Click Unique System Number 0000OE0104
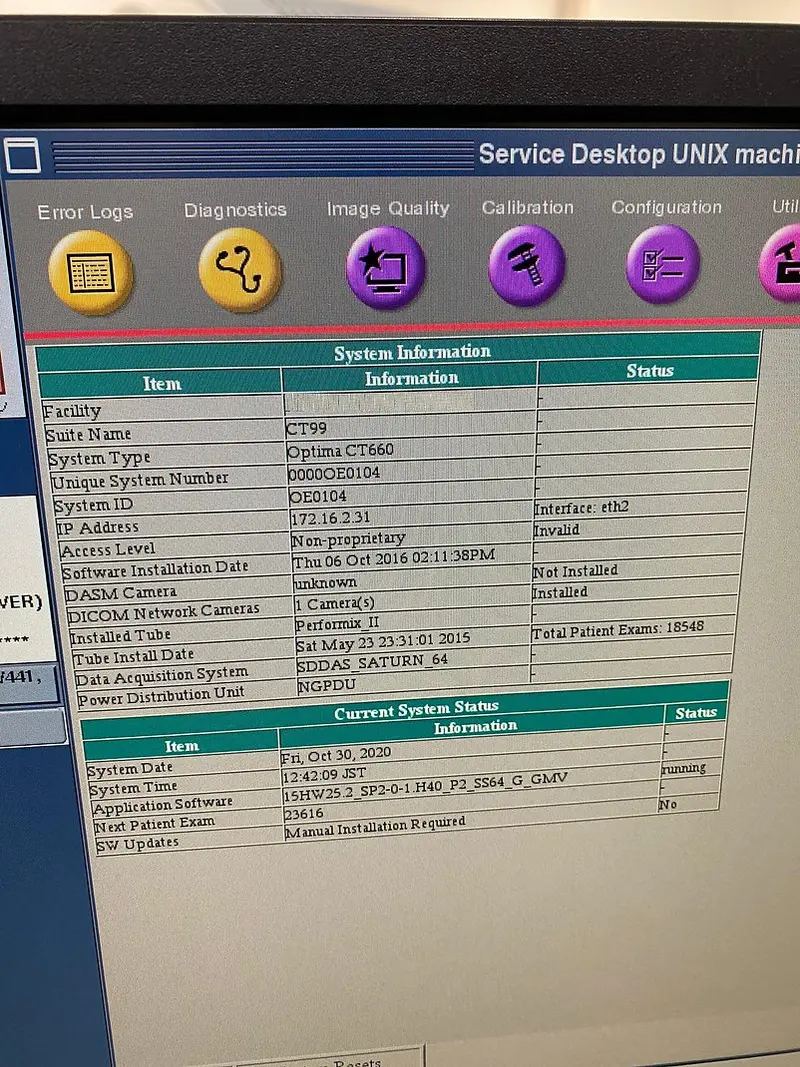The height and width of the screenshot is (1067, 800). (x=333, y=473)
